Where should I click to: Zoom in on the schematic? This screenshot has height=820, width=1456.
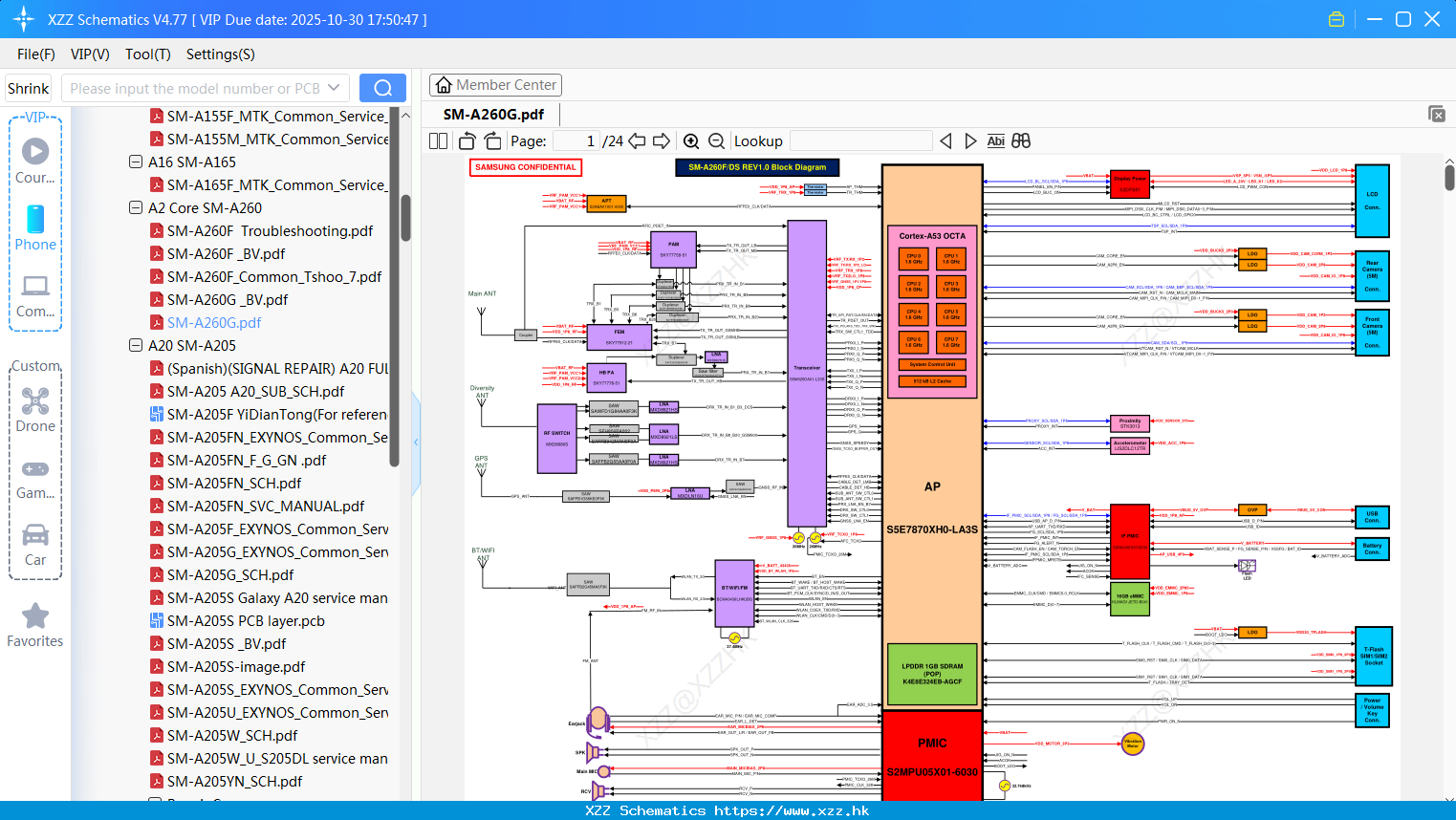tap(691, 141)
